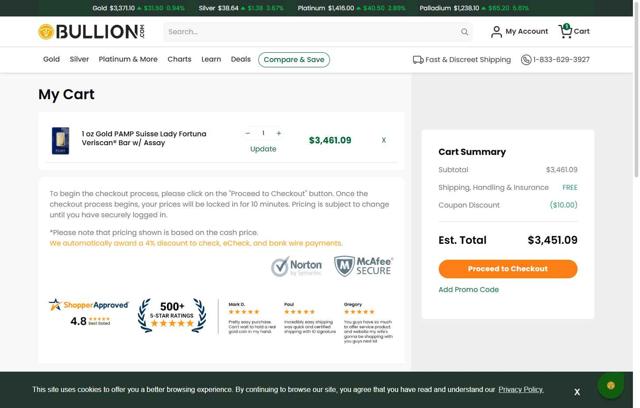Click Update quantity link
This screenshot has height=408, width=640.
tap(263, 149)
